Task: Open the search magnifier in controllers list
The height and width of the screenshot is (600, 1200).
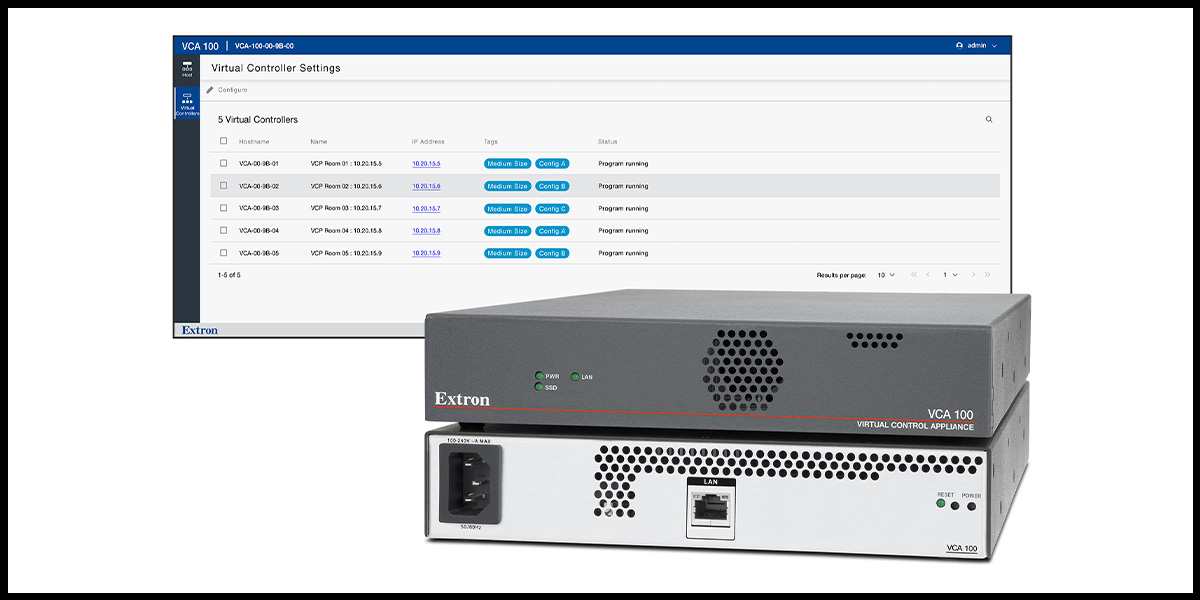Action: click(x=989, y=119)
